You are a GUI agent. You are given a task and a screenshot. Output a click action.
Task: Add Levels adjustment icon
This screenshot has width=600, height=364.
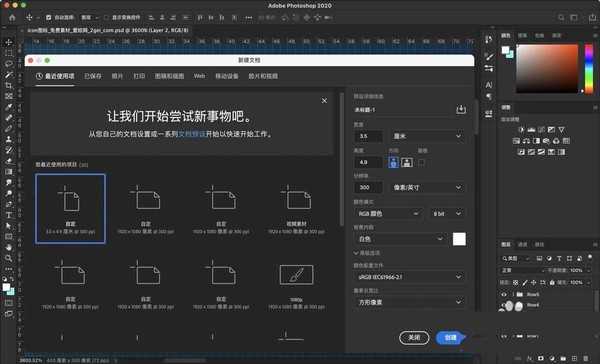[531, 130]
